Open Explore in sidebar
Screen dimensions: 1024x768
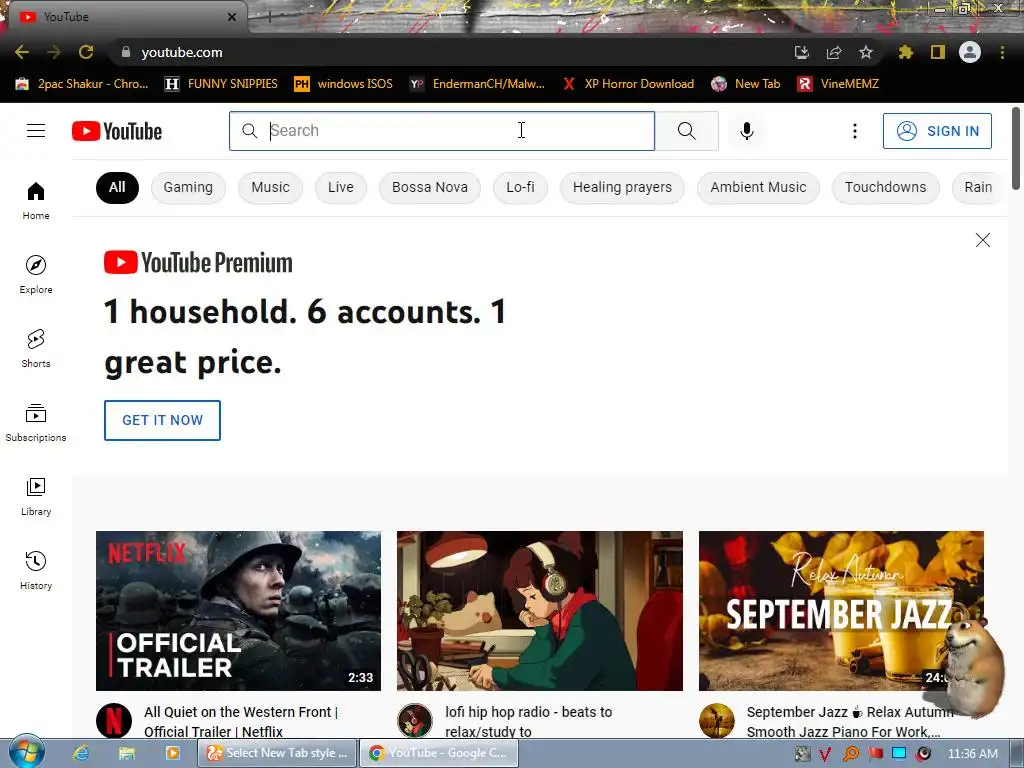(36, 274)
